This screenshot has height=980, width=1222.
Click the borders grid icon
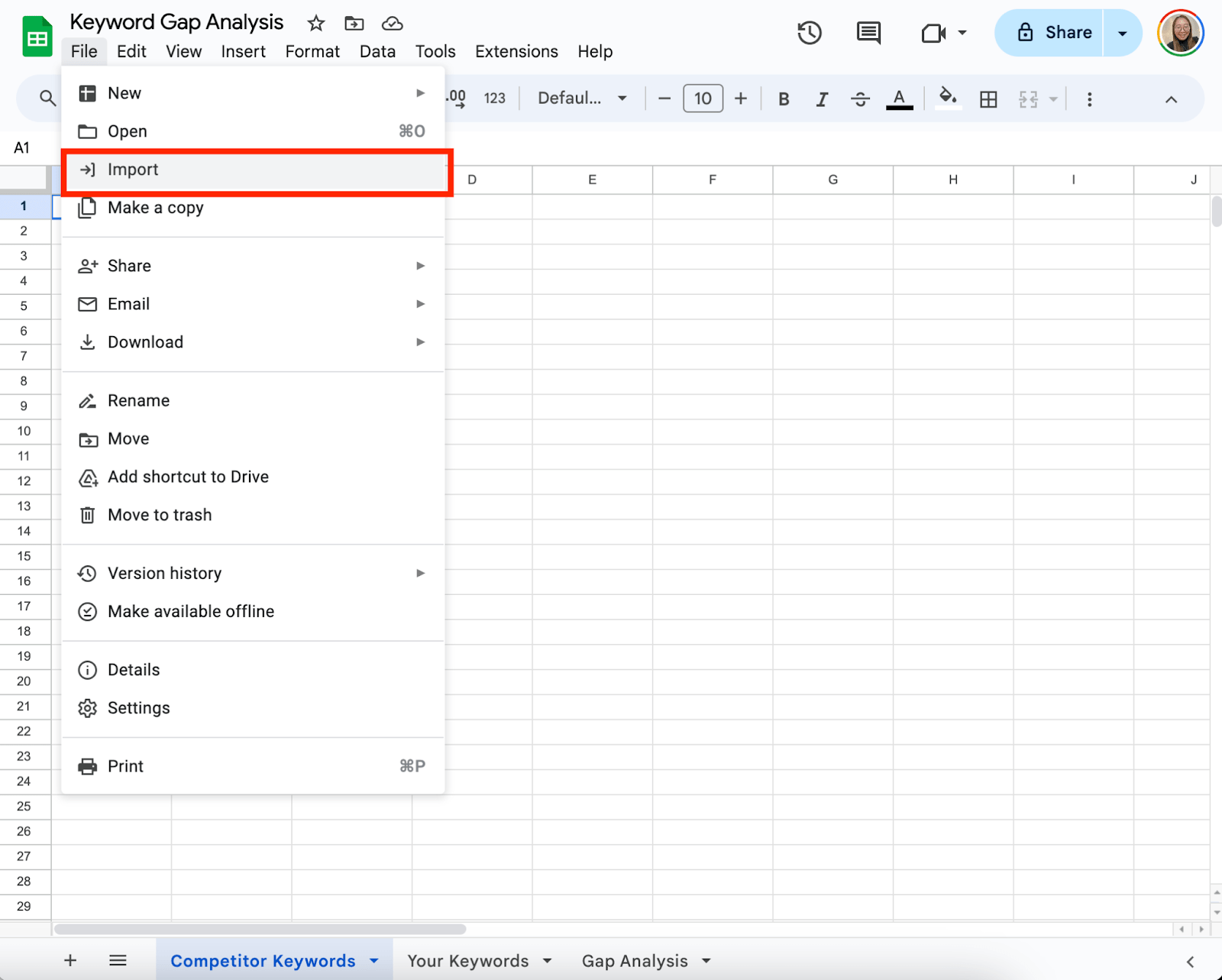988,99
